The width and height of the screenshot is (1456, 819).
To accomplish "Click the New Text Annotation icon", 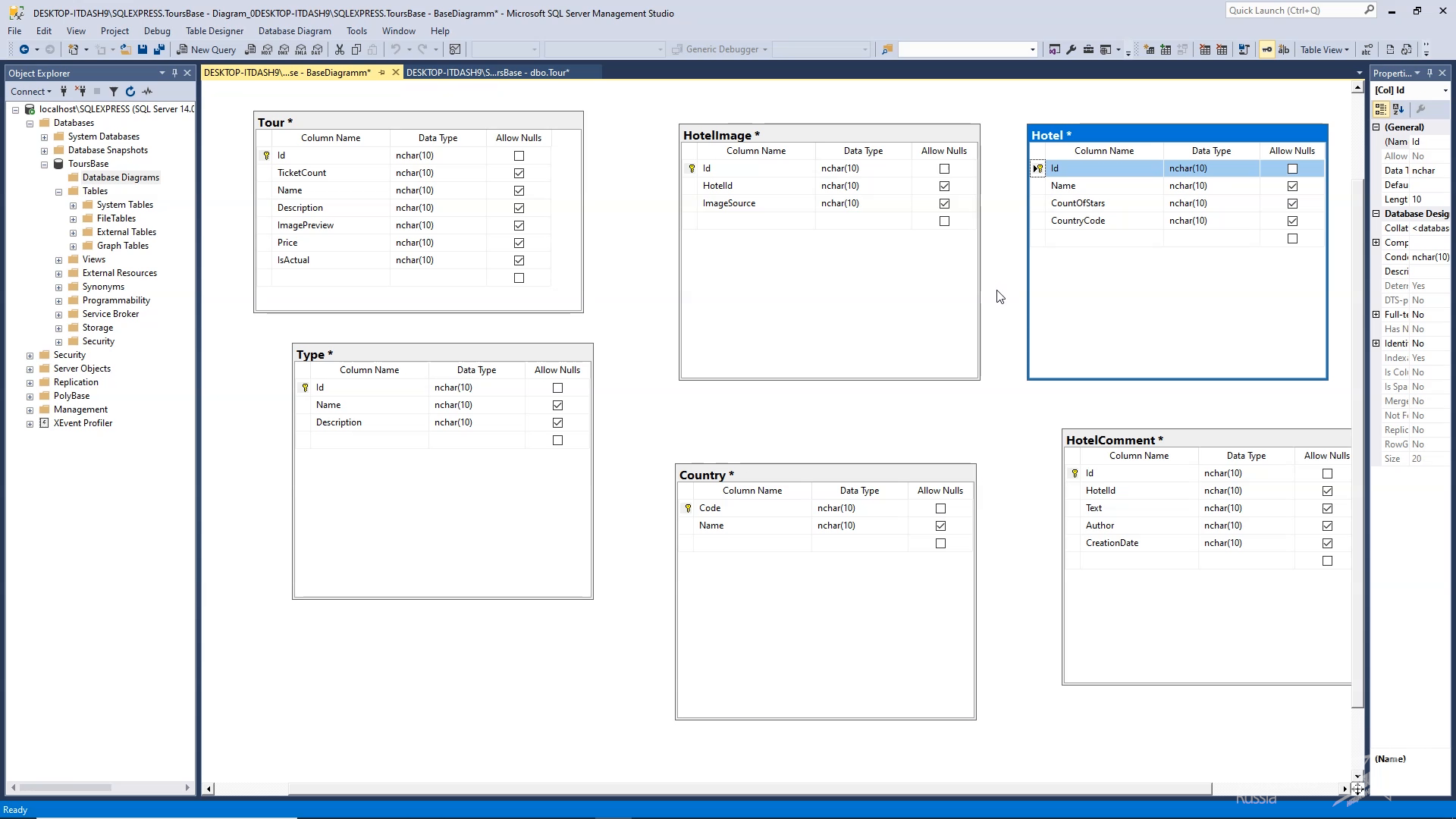I will tap(1283, 49).
